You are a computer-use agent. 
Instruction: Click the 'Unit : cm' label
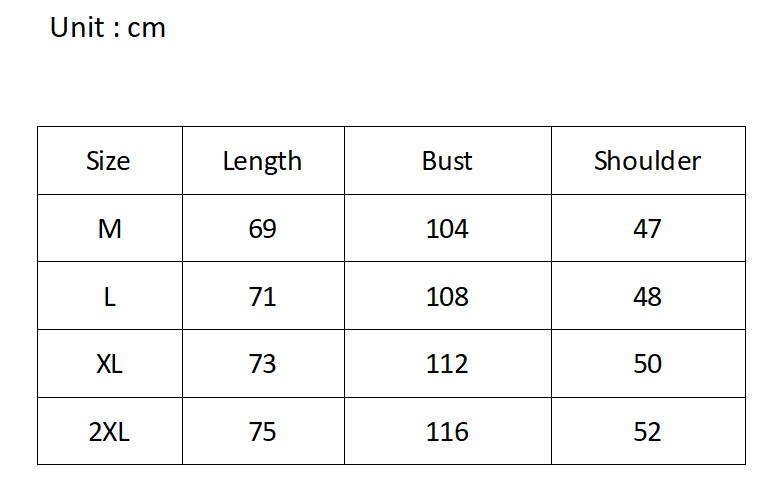(108, 28)
